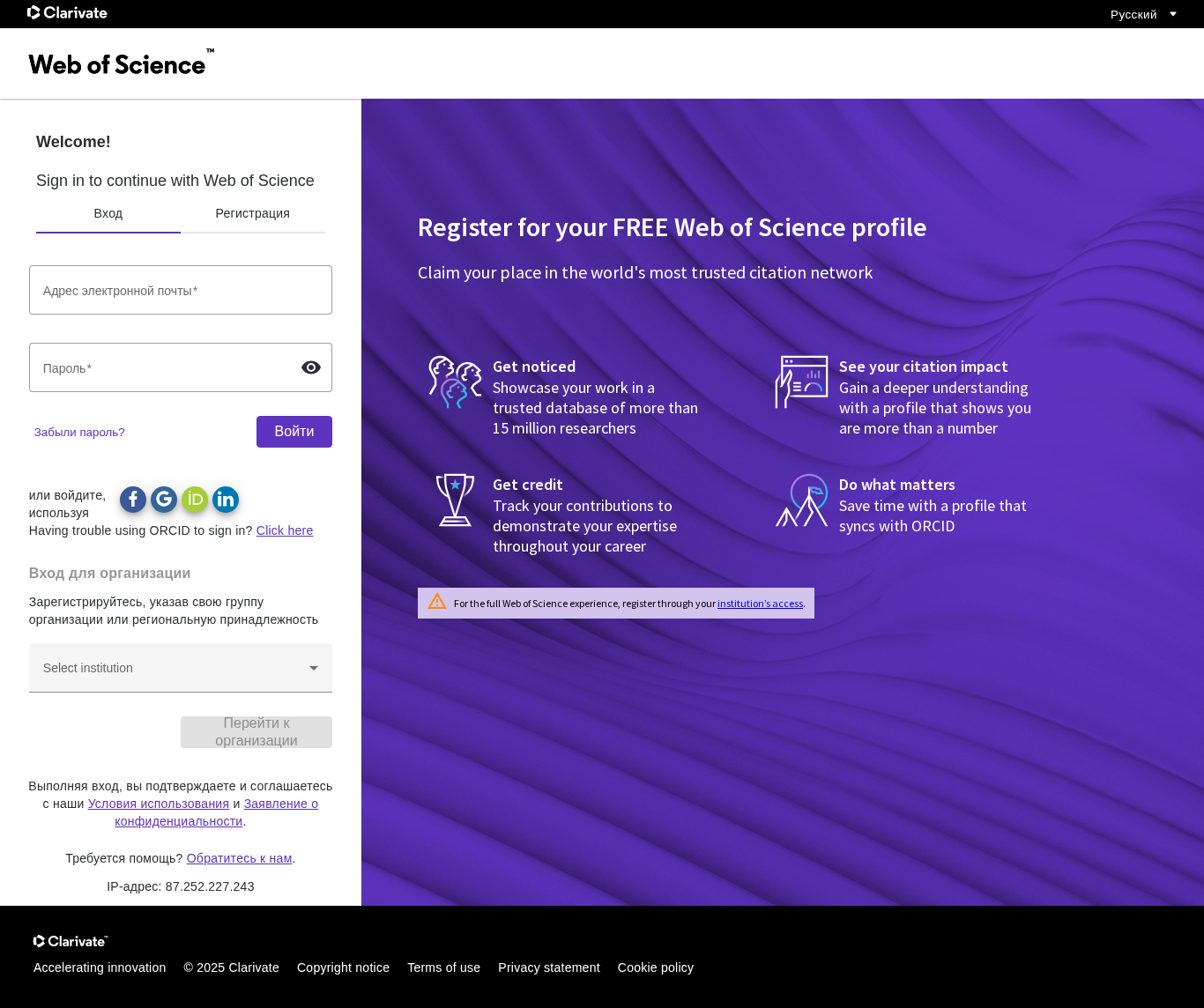Sign in with the LinkedIn icon
This screenshot has height=1008, width=1204.
click(x=226, y=500)
